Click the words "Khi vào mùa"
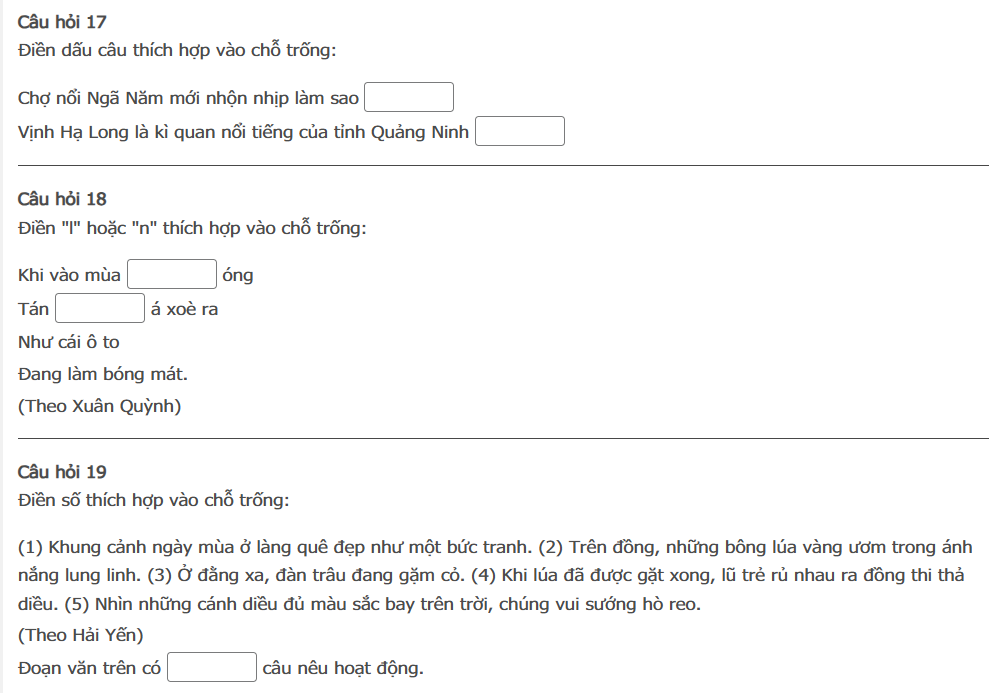This screenshot has width=999, height=693. point(69,275)
